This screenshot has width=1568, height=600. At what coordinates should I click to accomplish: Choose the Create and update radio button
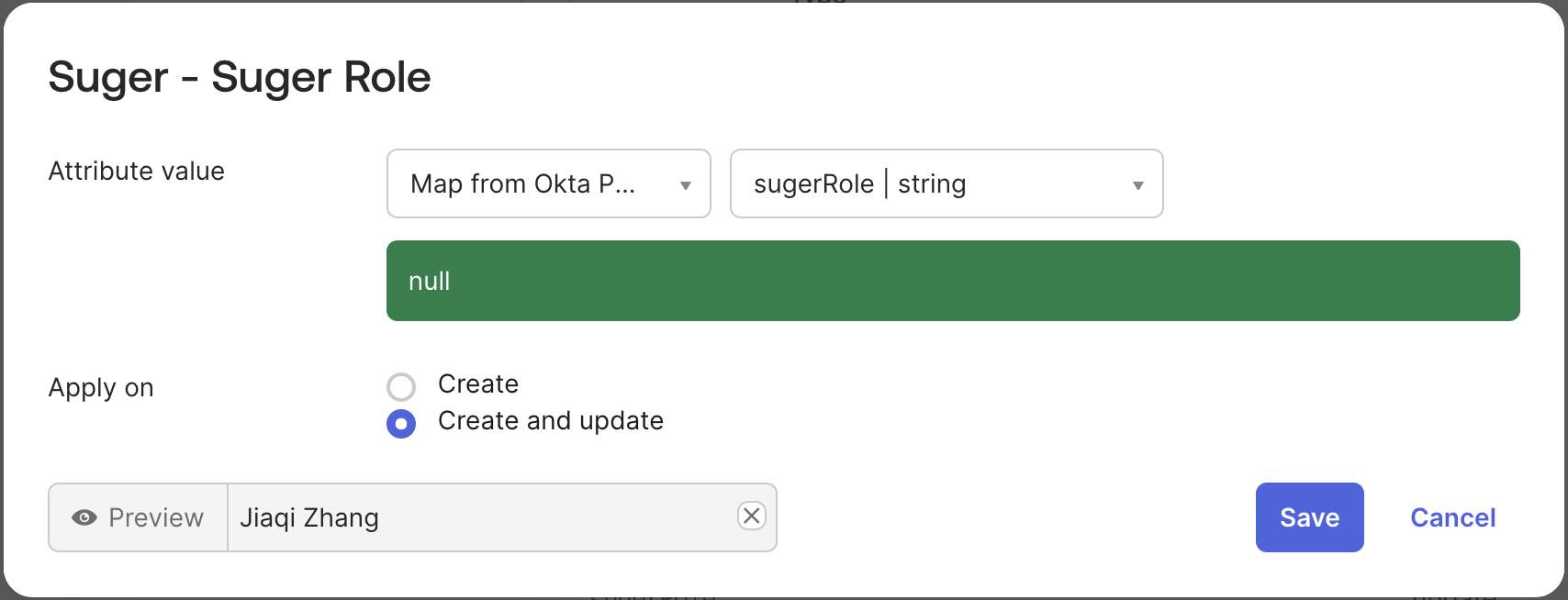(x=401, y=424)
